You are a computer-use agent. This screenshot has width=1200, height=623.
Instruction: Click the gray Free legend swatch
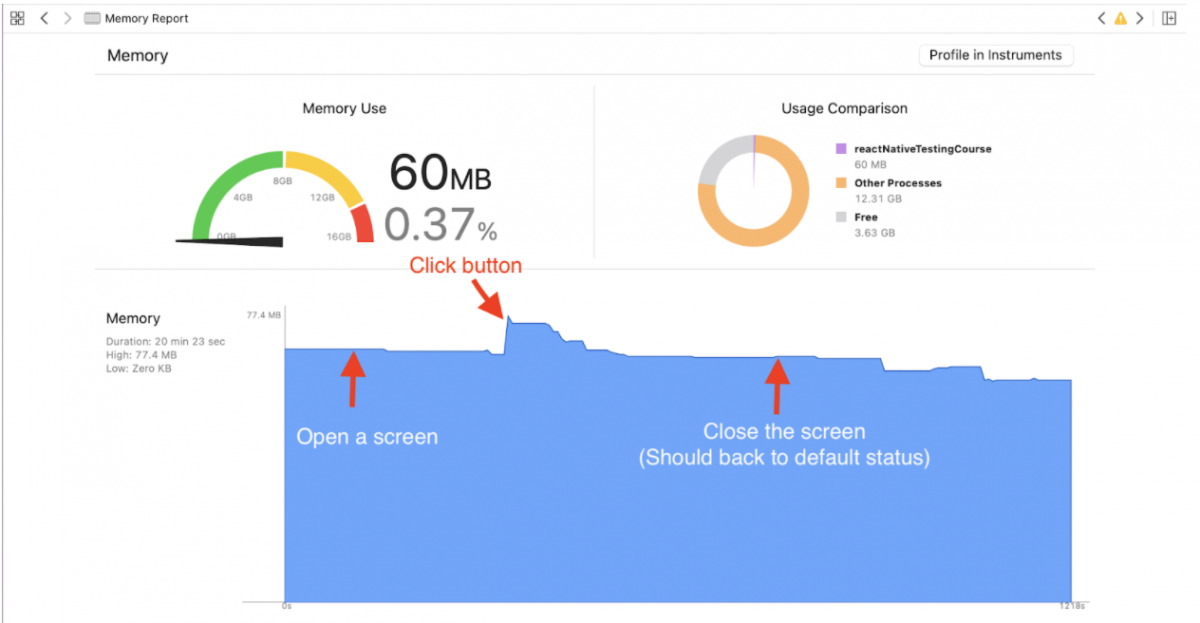(841, 217)
